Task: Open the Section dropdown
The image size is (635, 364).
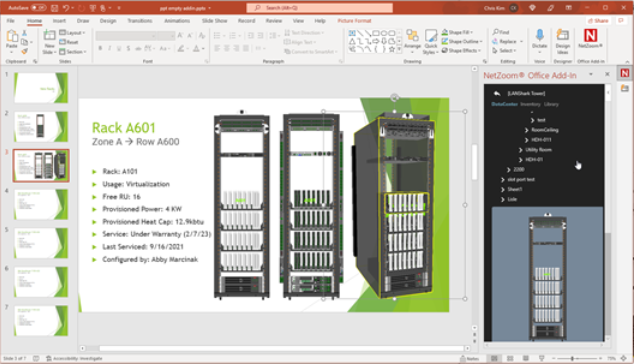Action: (73, 52)
